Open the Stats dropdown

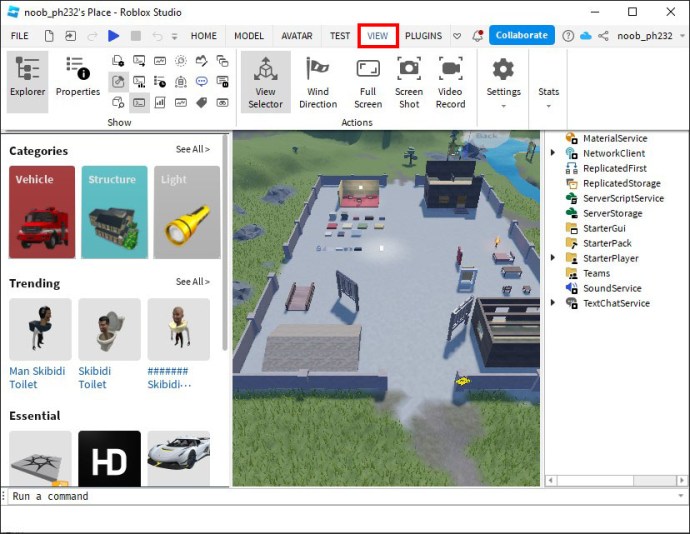point(548,95)
